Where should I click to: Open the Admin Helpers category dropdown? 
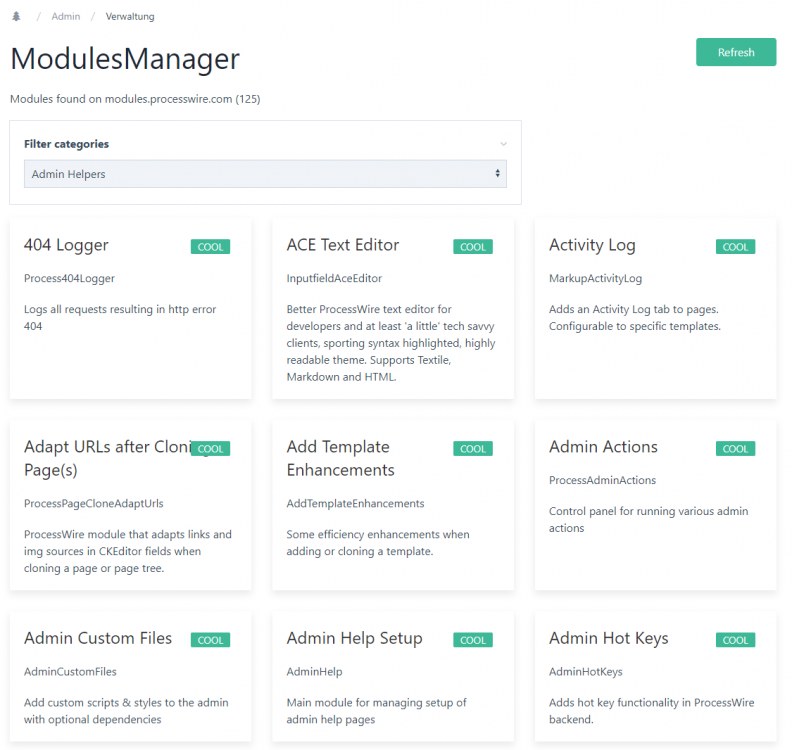click(265, 174)
